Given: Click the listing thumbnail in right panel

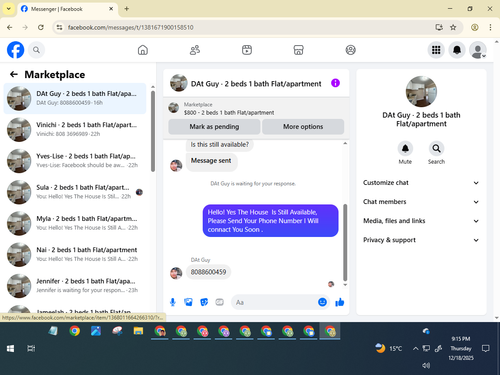Looking at the screenshot, I should pos(421,91).
